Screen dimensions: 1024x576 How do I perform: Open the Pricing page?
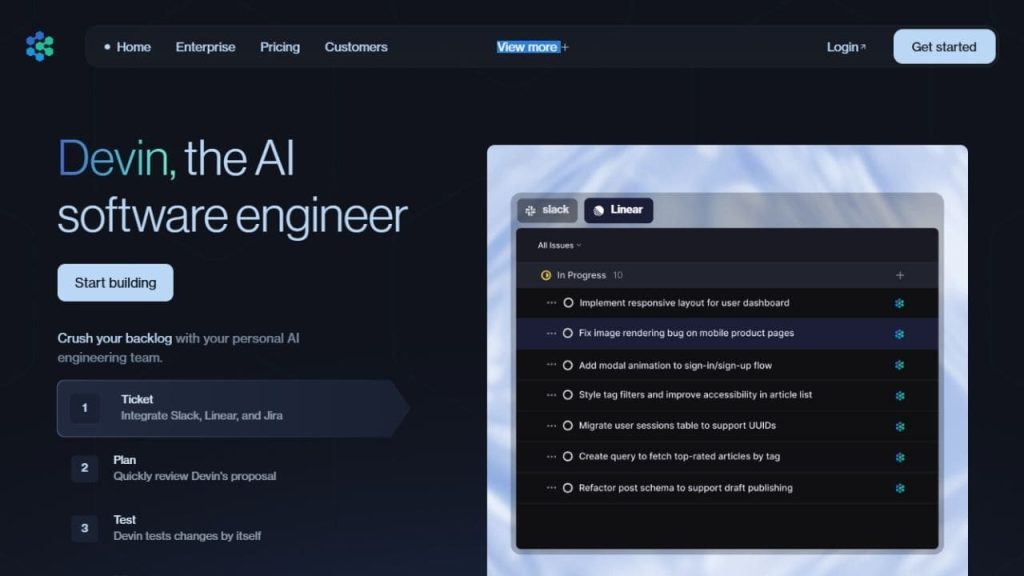(280, 47)
